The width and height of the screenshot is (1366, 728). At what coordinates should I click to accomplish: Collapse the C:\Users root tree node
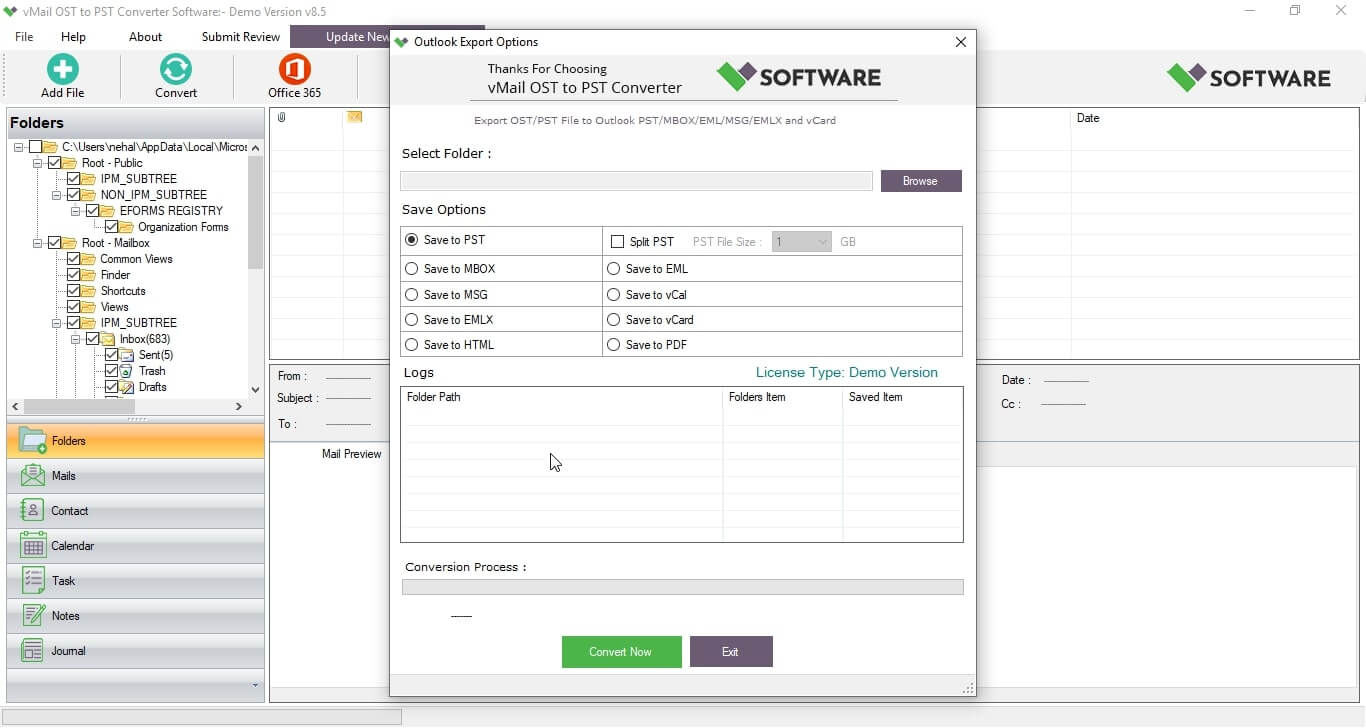point(19,147)
